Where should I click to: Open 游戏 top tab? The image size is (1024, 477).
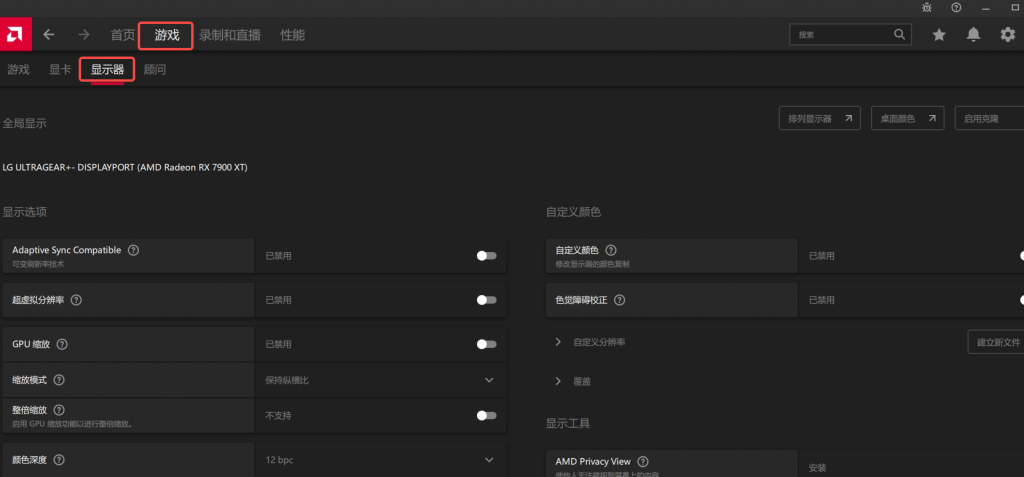167,35
